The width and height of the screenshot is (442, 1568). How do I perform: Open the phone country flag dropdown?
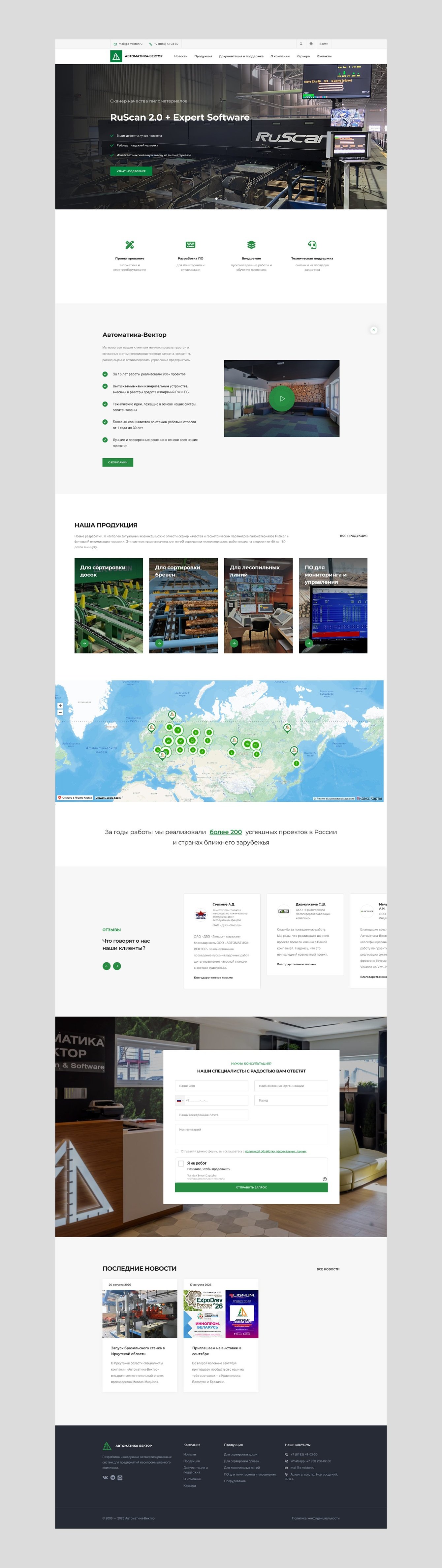click(x=180, y=1101)
